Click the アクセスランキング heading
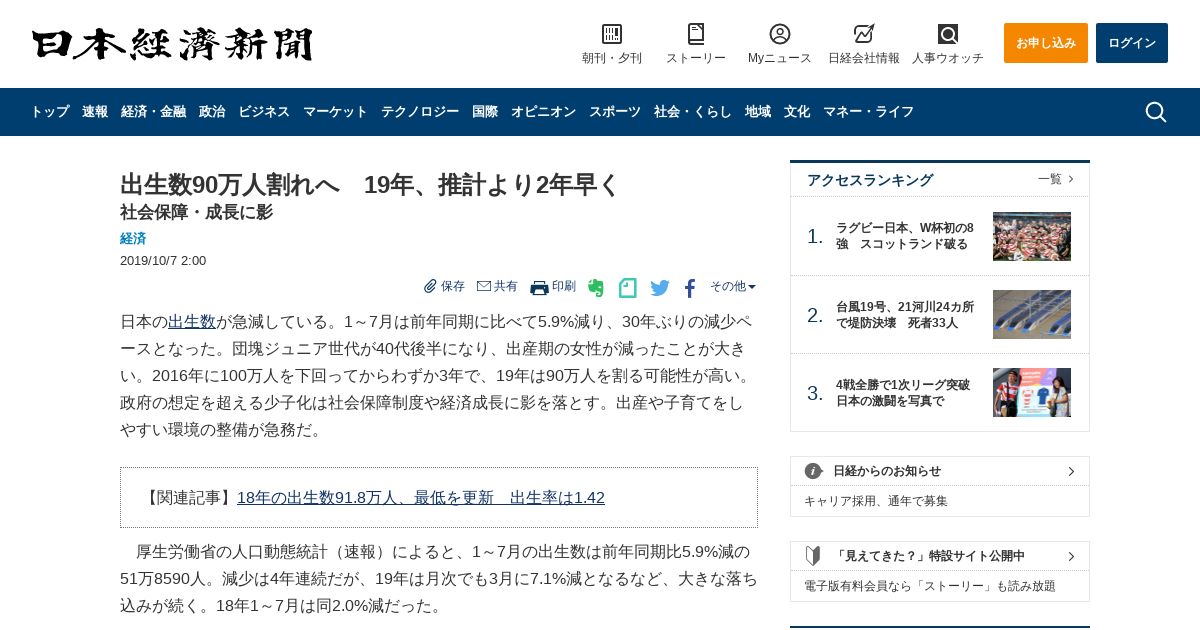 [x=870, y=180]
